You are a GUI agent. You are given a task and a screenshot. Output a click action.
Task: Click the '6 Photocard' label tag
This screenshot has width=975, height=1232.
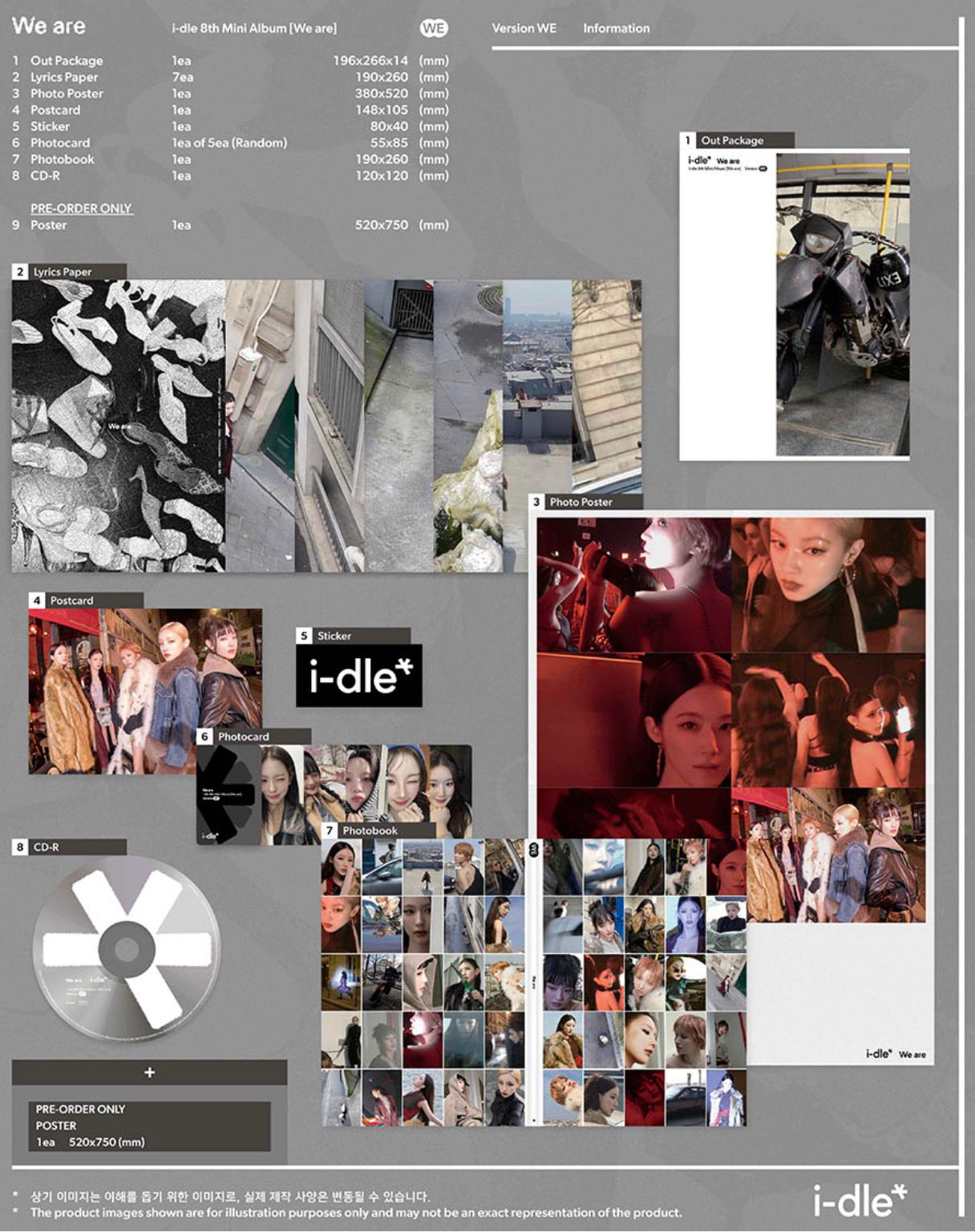click(253, 737)
